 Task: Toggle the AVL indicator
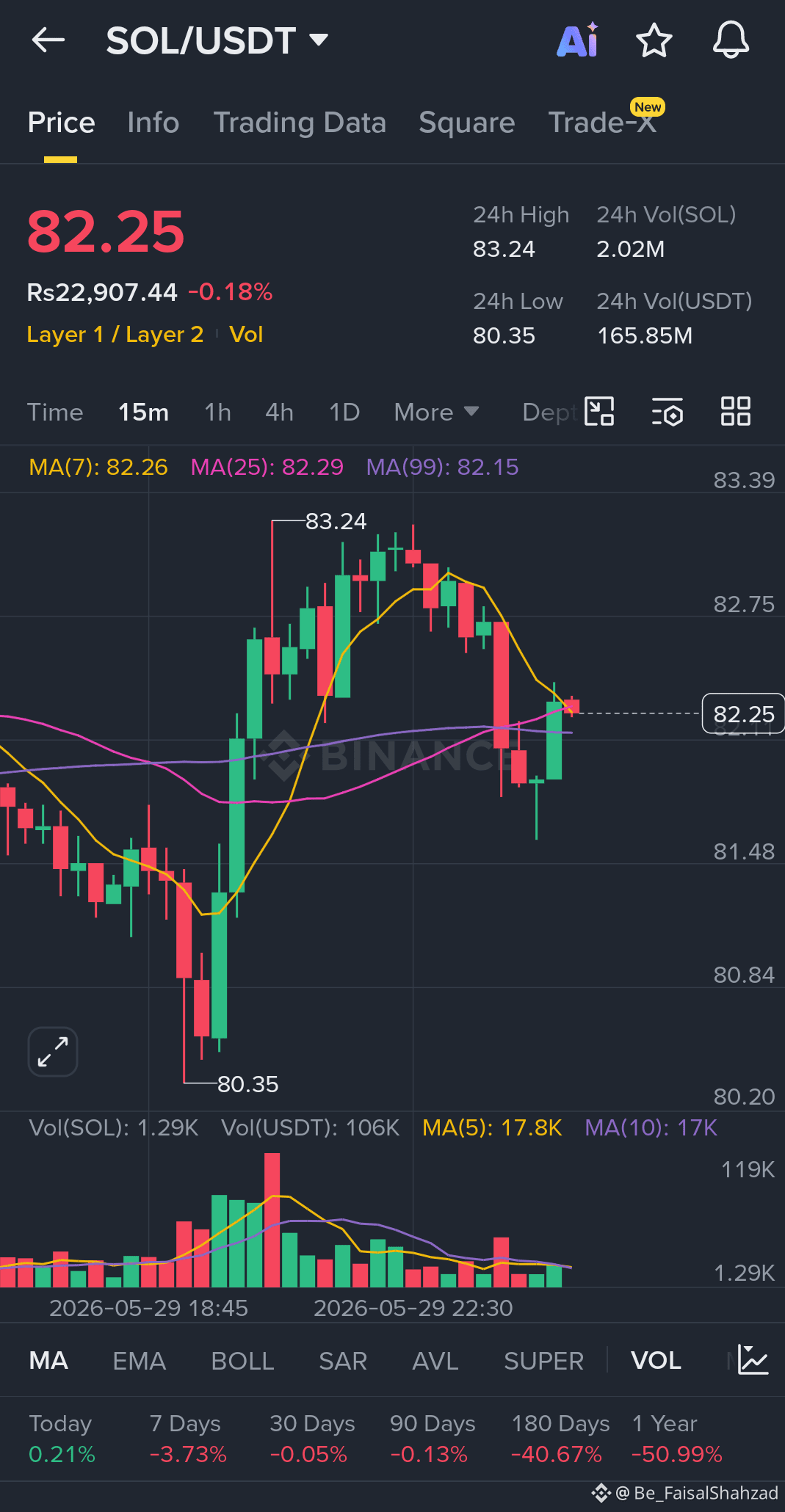pyautogui.click(x=435, y=1361)
